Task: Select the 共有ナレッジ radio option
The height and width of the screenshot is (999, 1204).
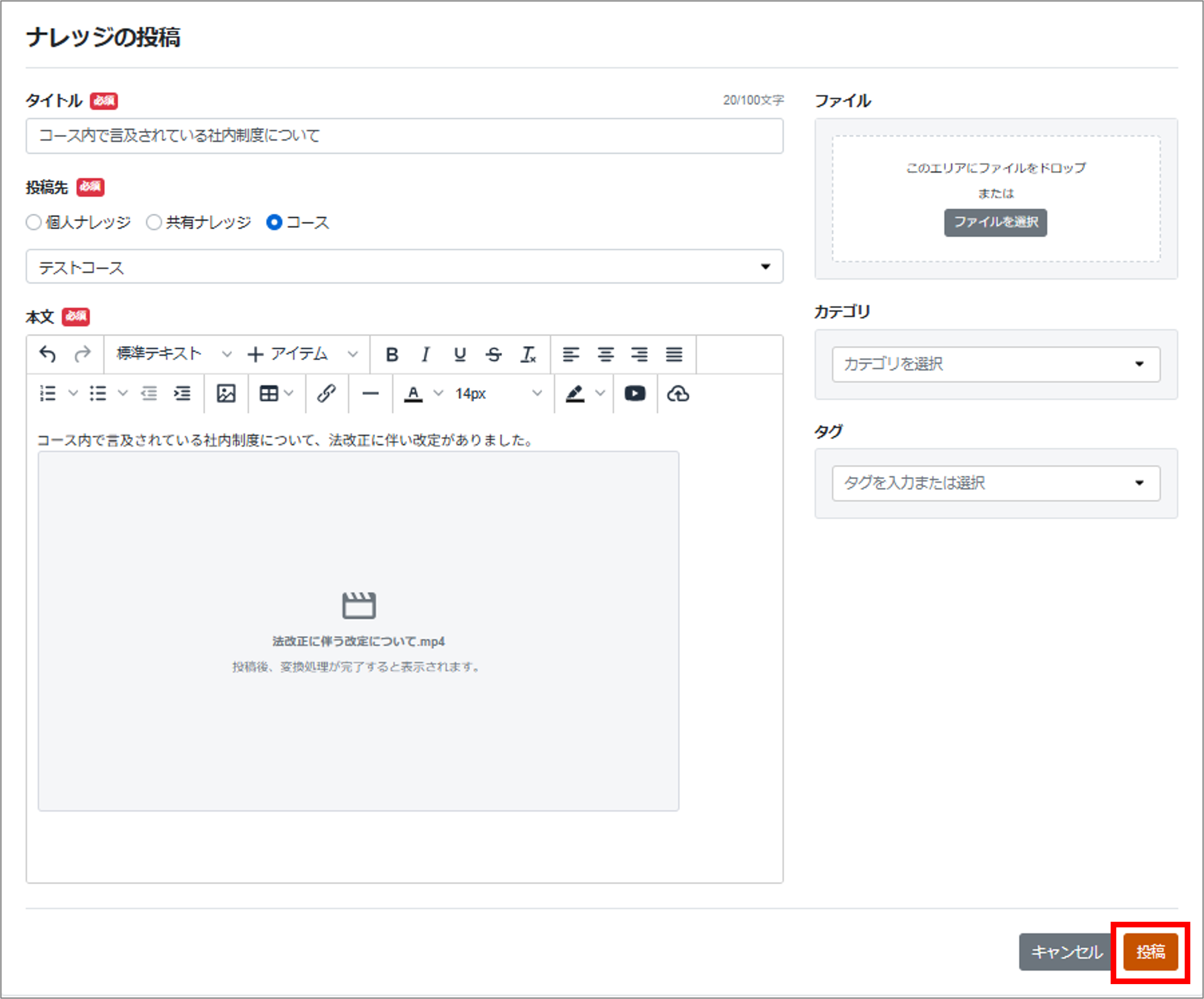Action: [x=154, y=222]
